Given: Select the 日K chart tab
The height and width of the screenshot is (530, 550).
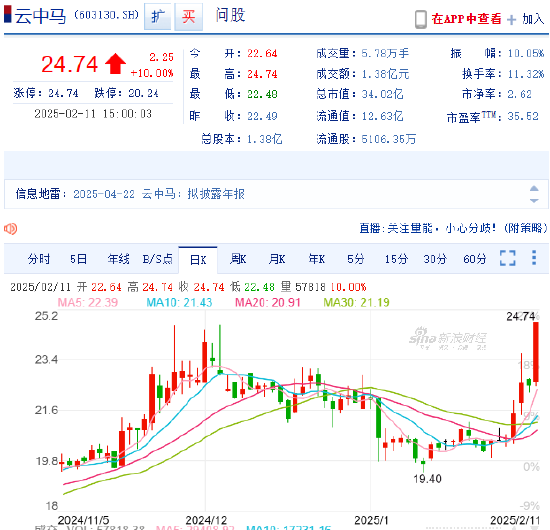Looking at the screenshot, I should [198, 260].
